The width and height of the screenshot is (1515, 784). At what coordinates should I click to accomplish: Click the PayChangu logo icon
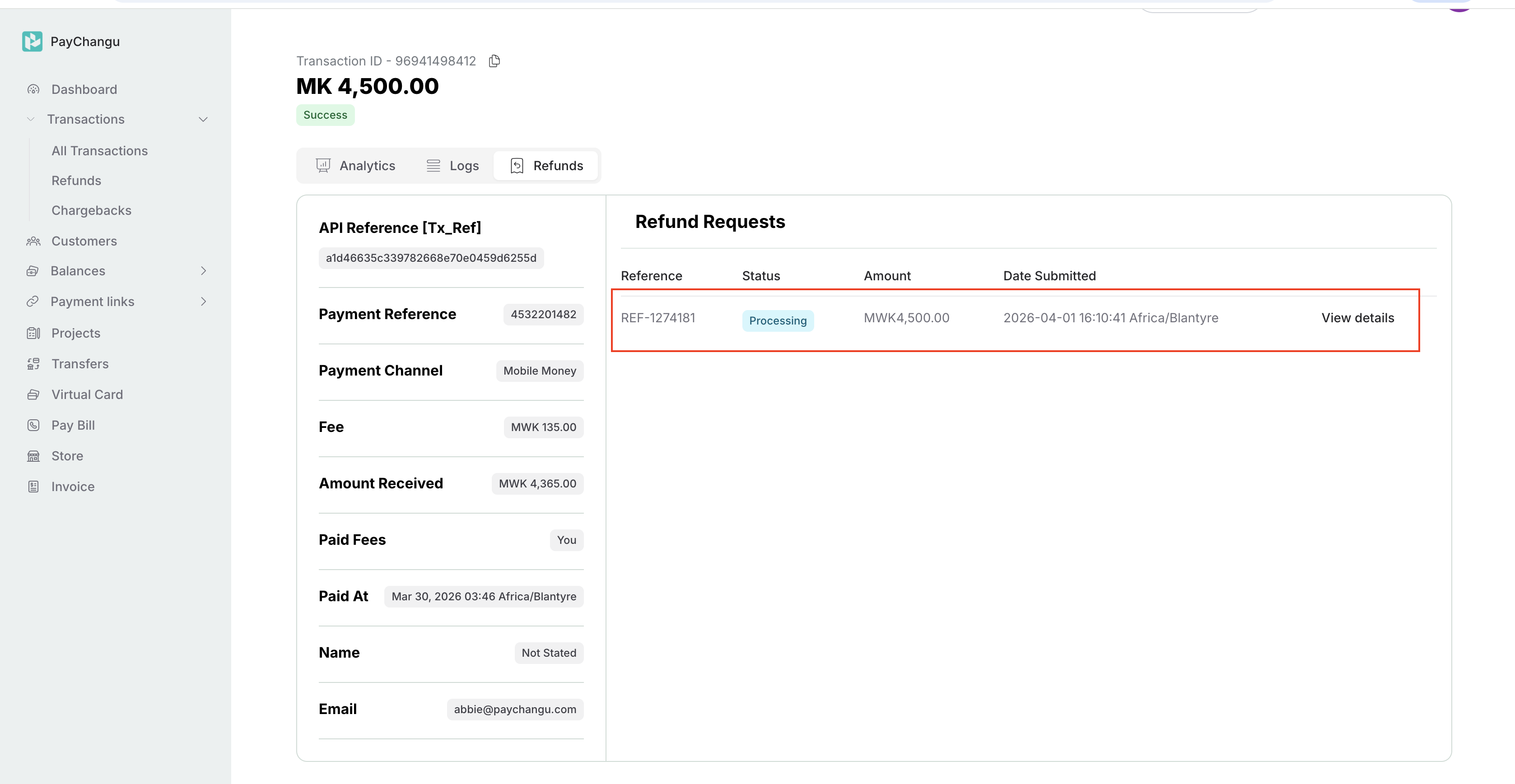pyautogui.click(x=33, y=42)
